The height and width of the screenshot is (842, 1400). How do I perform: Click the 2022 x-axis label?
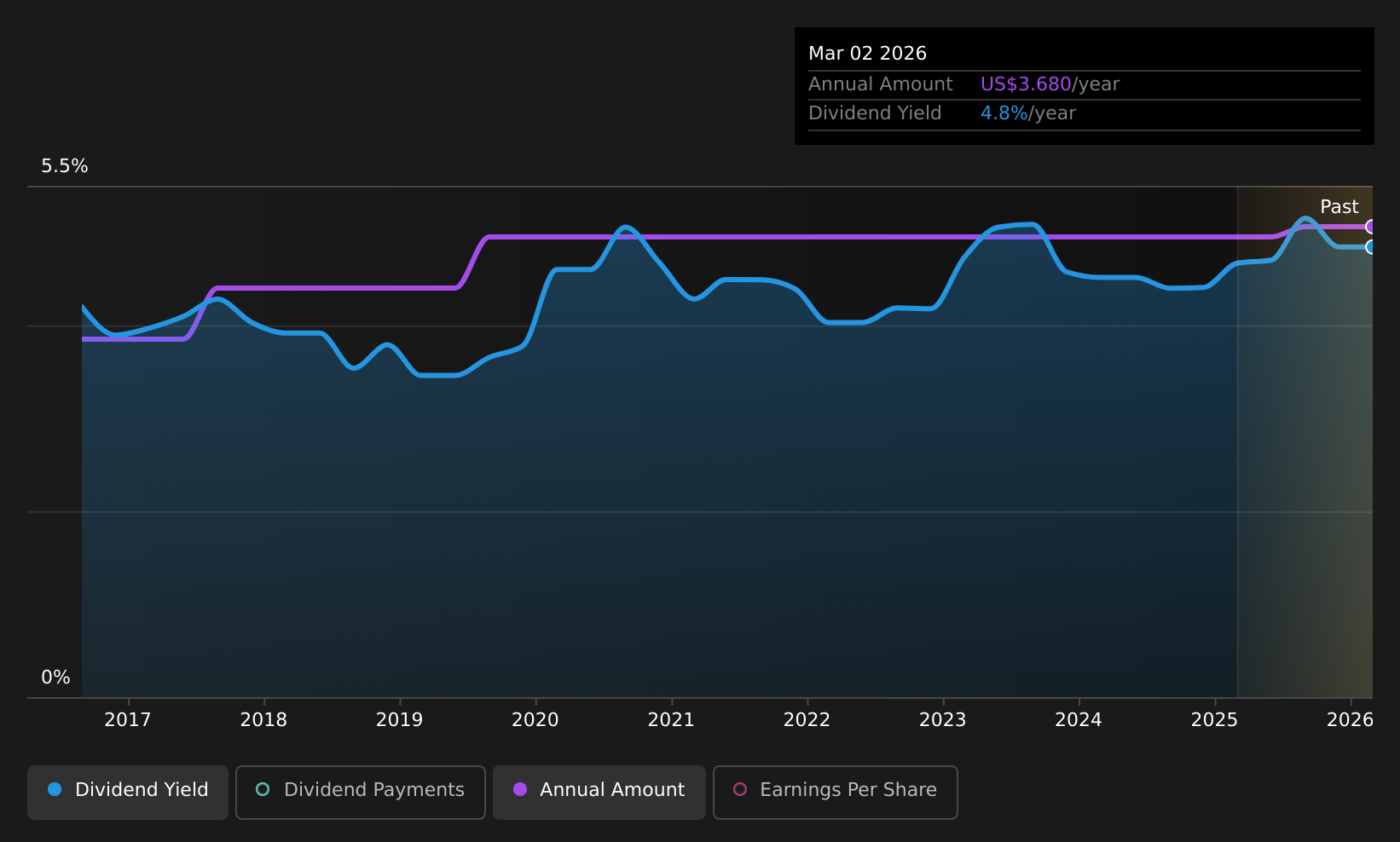[x=807, y=720]
